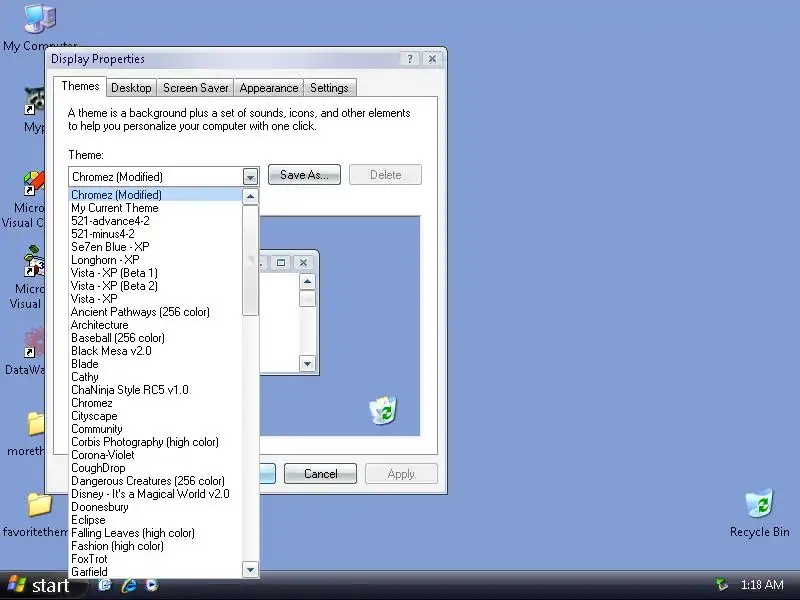Pick Vista - XP (Beta 2) theme
Viewport: 800px width, 600px height.
(156, 286)
